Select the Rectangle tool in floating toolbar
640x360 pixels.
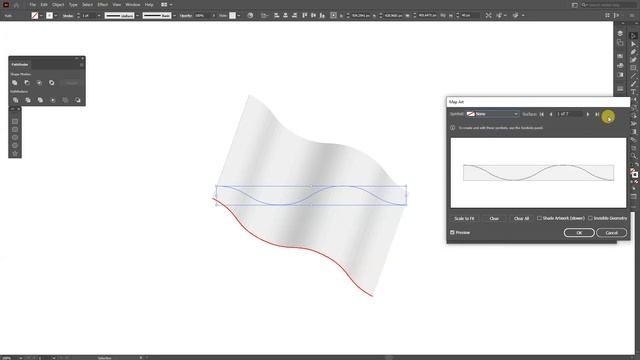pos(15,122)
